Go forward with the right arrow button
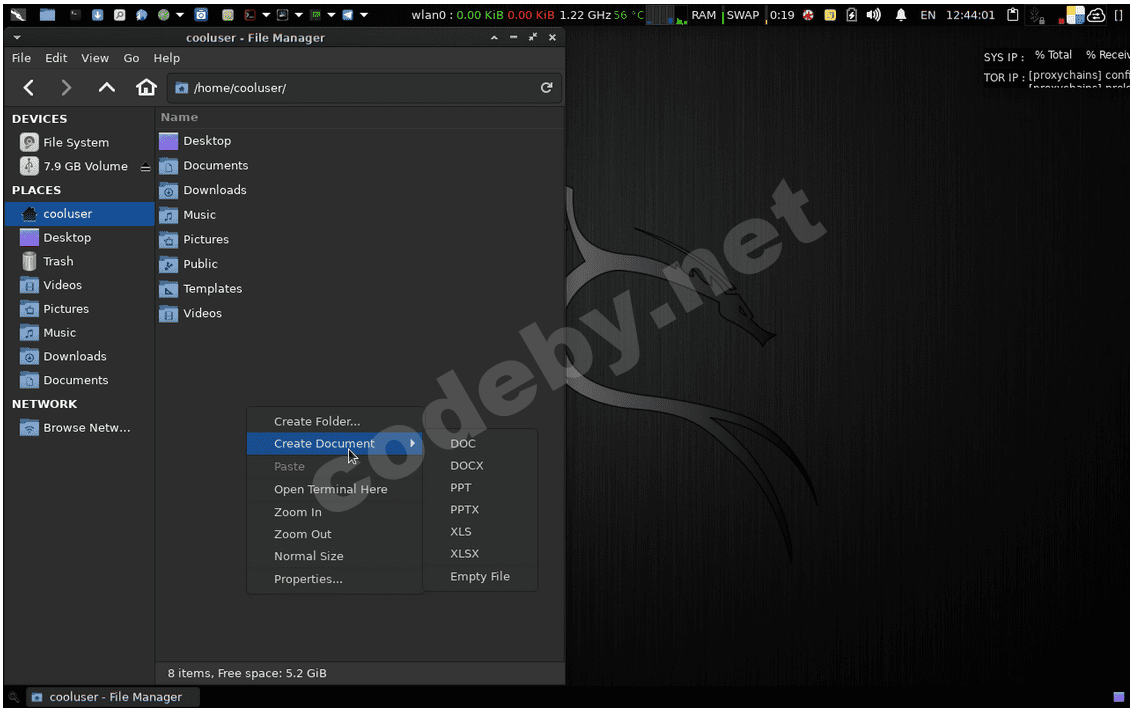 pos(66,88)
